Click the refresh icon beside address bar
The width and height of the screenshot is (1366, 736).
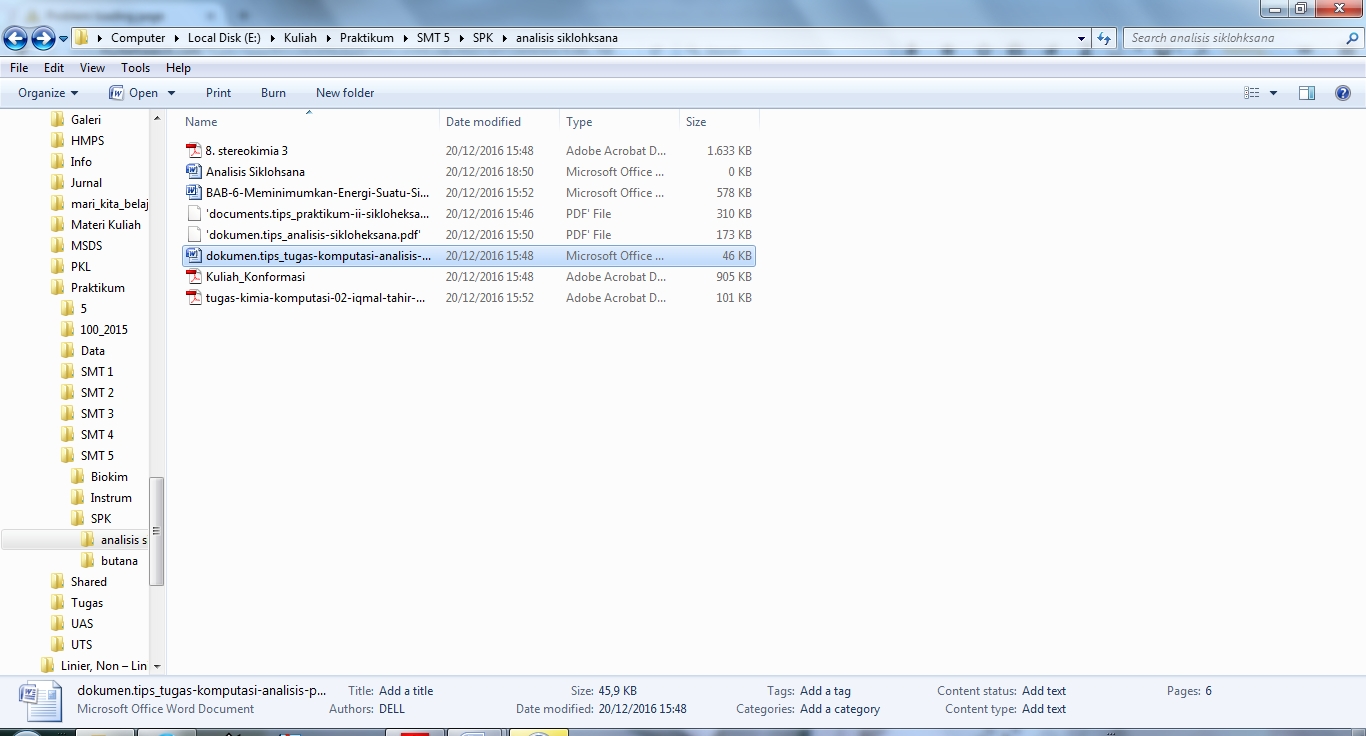point(1104,38)
